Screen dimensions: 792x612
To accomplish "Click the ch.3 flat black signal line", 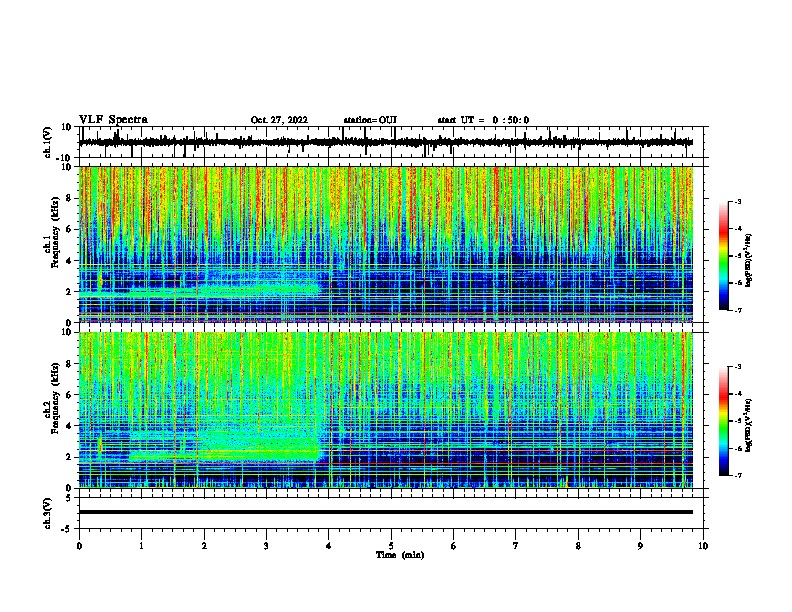I will click(x=386, y=512).
